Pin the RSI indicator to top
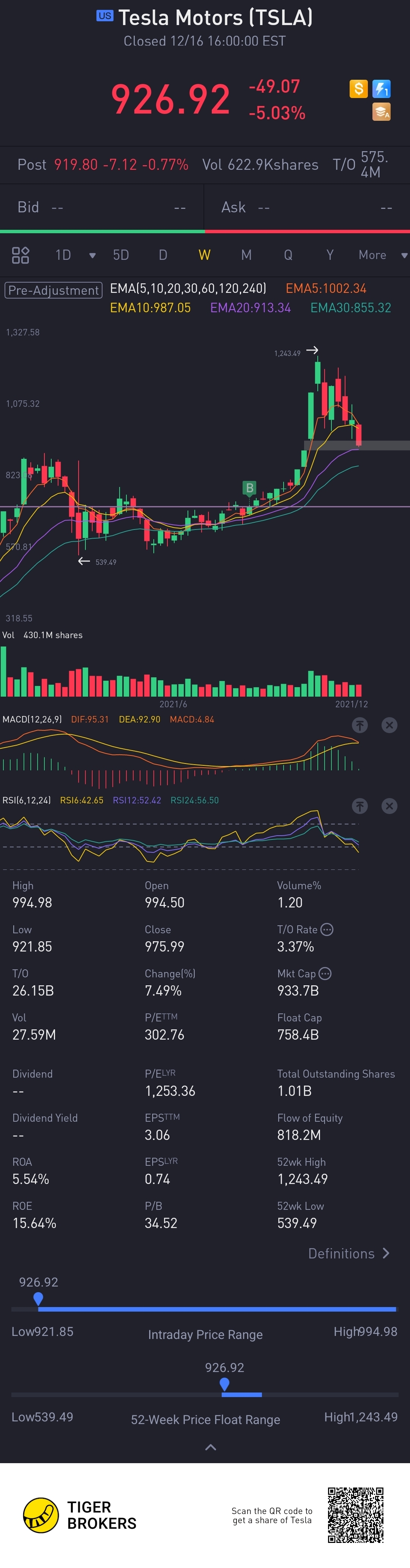Screen dimensions: 410x1568 tap(360, 806)
